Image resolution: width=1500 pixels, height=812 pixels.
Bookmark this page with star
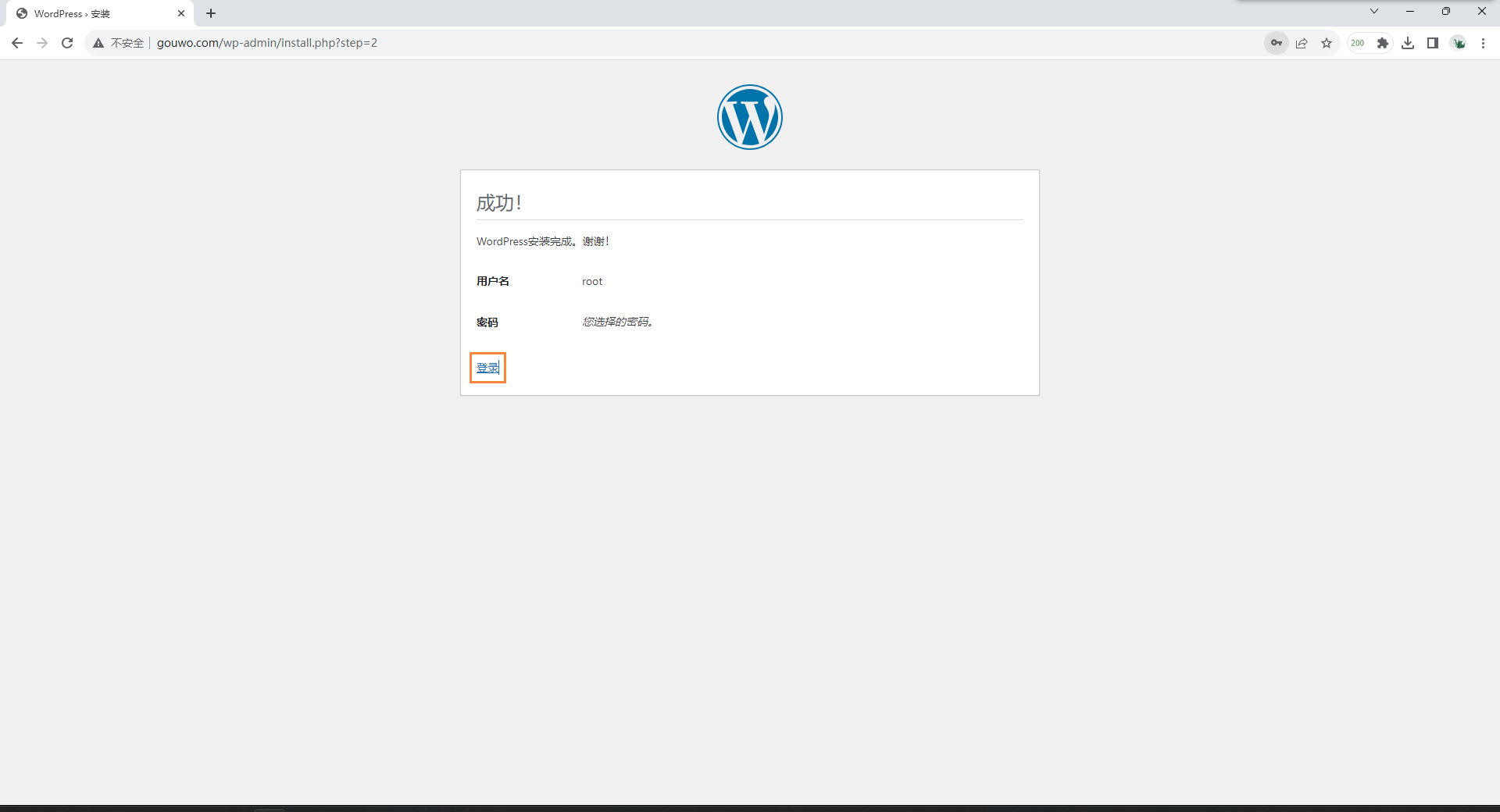coord(1327,43)
